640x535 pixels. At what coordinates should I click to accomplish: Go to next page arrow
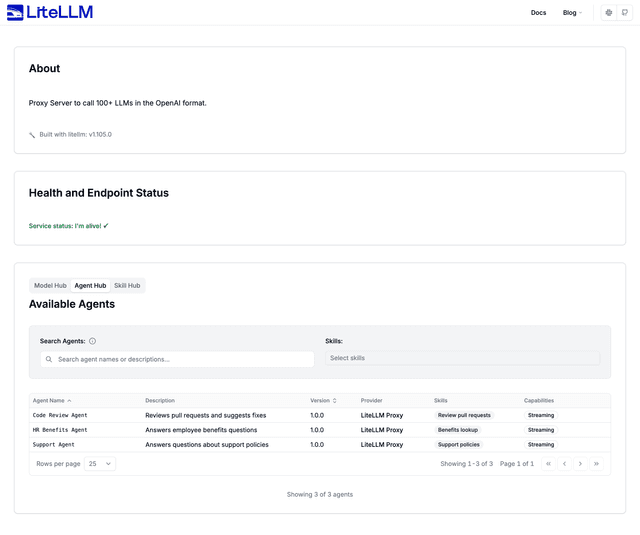coord(580,464)
